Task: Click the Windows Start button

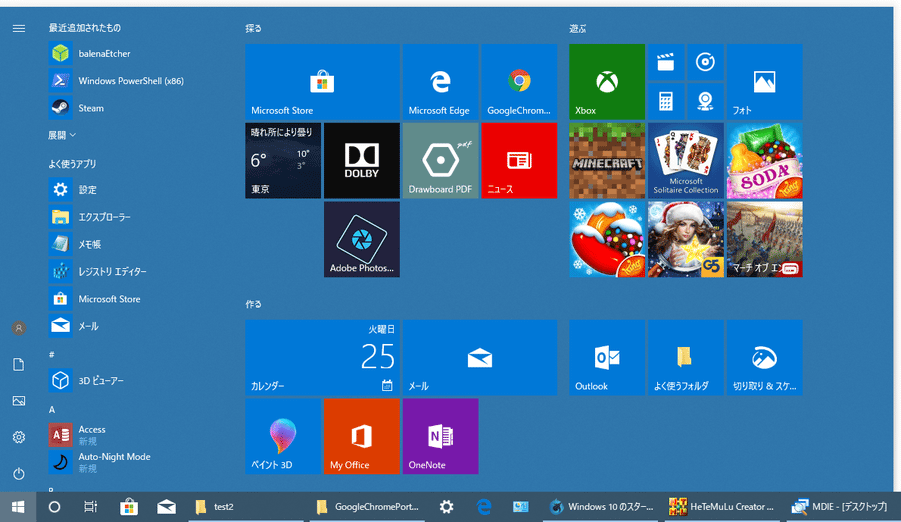Action: [18, 506]
